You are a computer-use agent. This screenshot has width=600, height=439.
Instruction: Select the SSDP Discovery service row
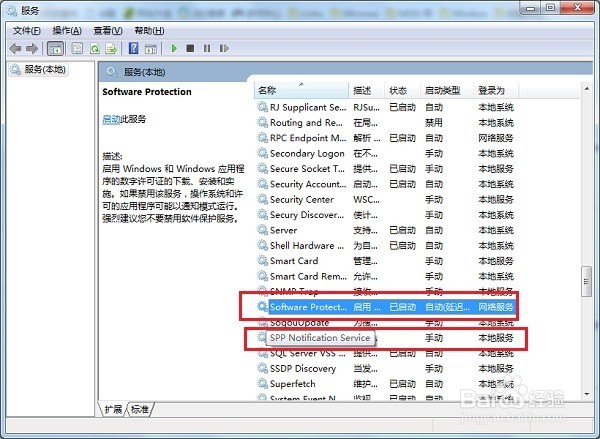(385, 368)
